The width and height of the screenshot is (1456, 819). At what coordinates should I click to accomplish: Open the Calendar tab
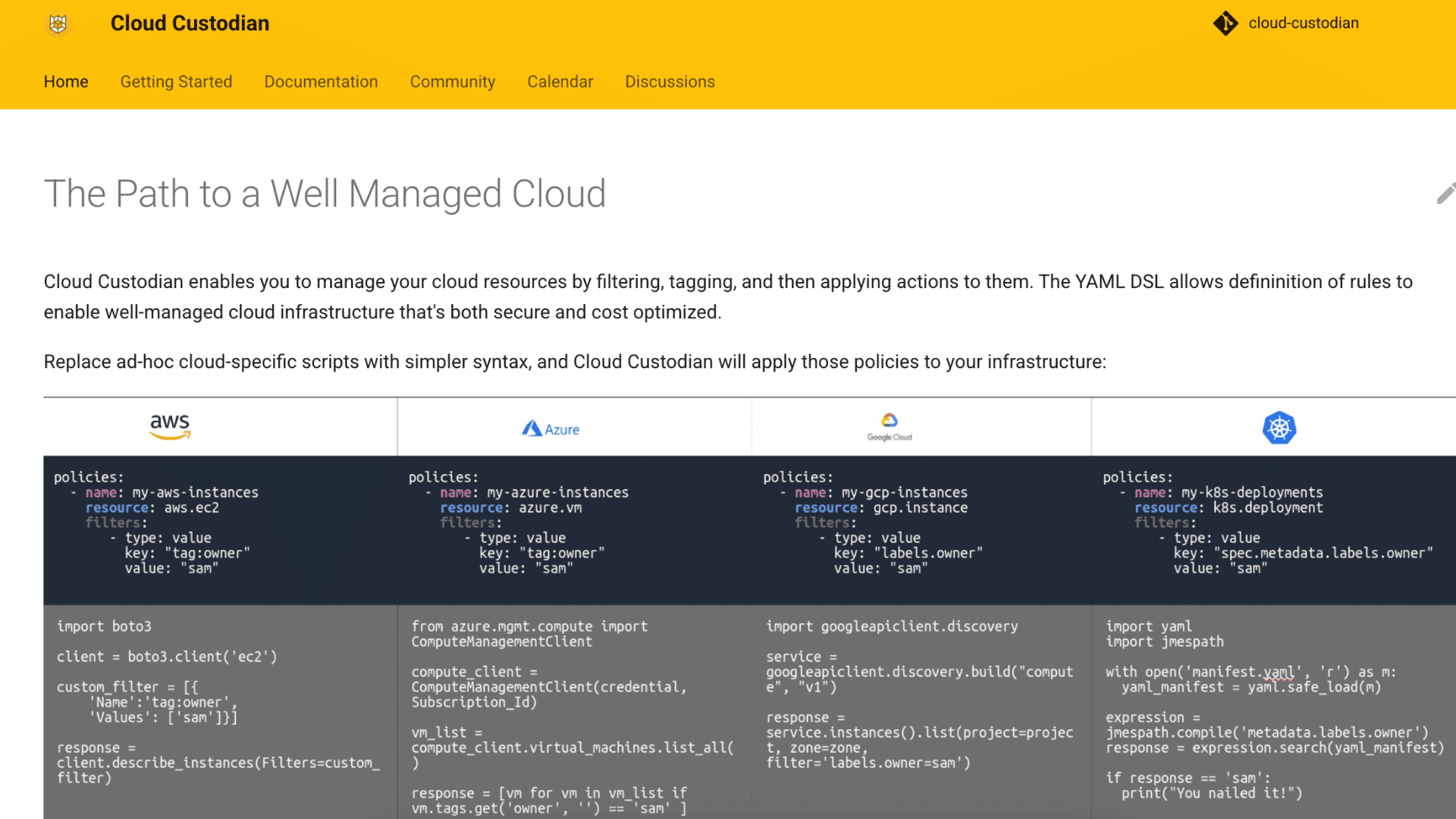[560, 82]
